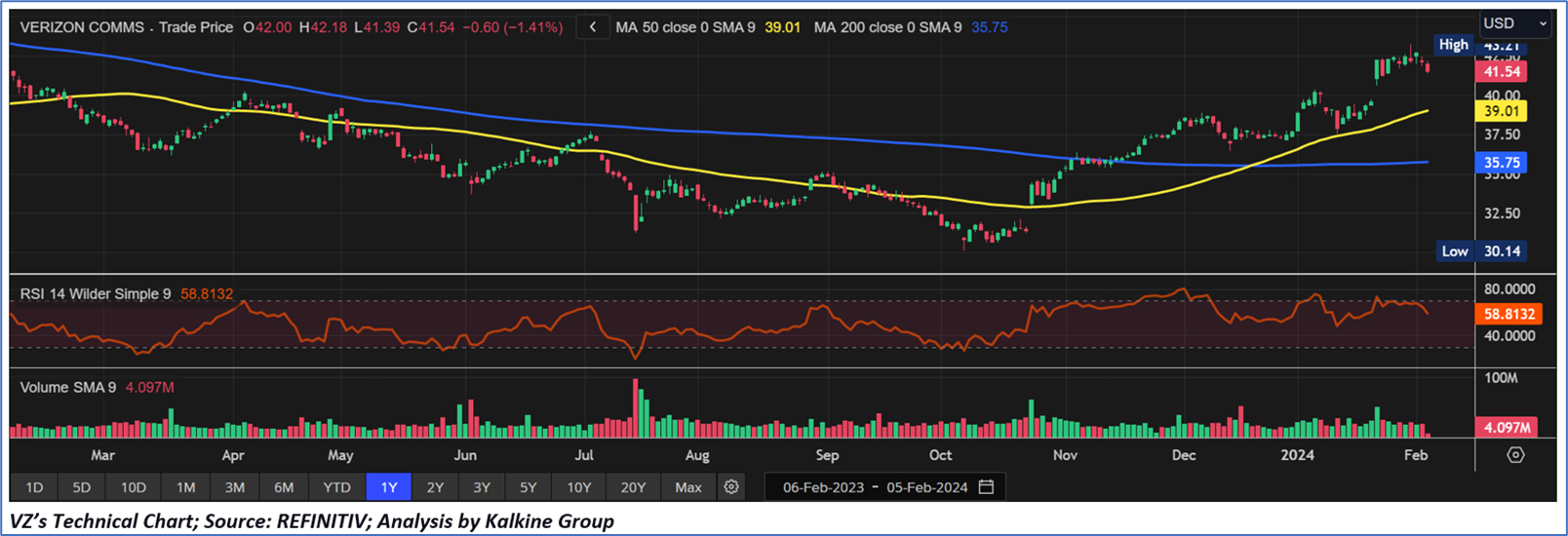This screenshot has height=536, width=1568.
Task: Click the Jul label on time axis
Action: click(x=583, y=455)
